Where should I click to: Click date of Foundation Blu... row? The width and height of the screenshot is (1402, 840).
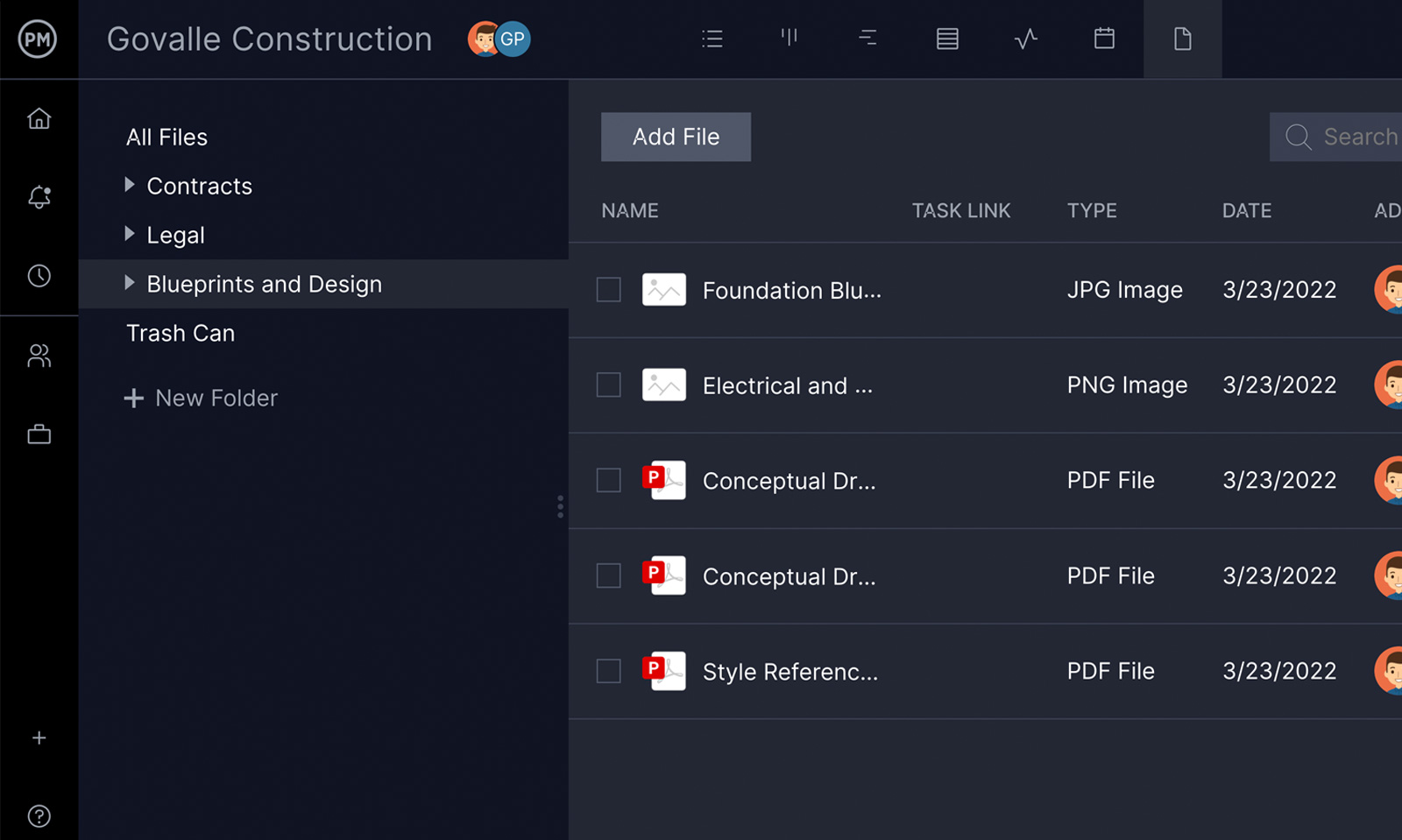[1279, 289]
